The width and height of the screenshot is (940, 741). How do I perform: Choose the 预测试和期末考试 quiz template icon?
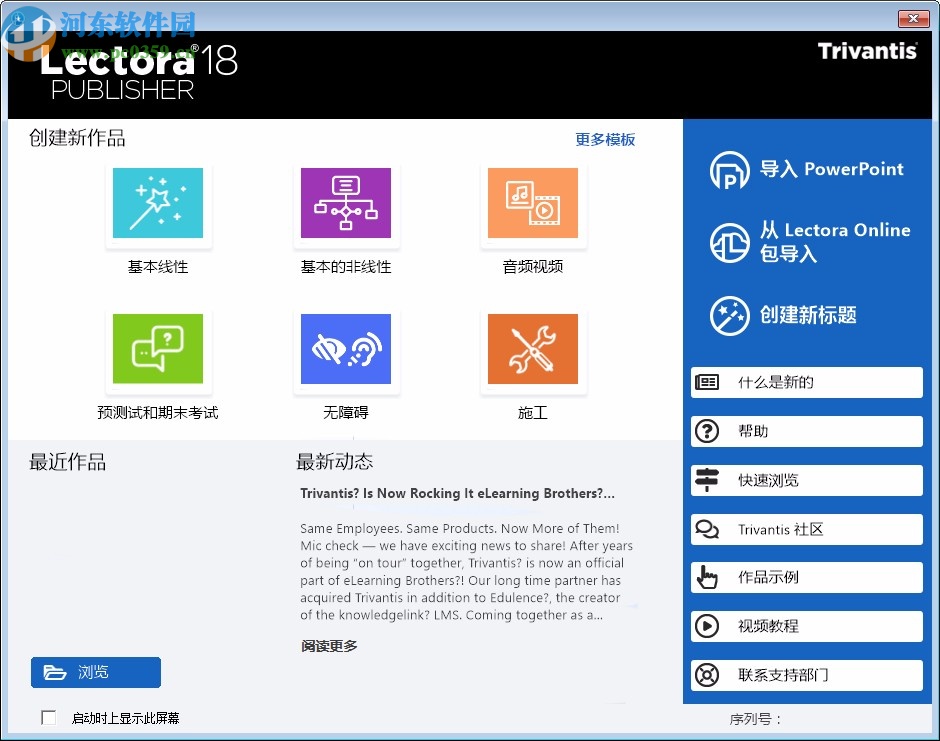point(158,350)
